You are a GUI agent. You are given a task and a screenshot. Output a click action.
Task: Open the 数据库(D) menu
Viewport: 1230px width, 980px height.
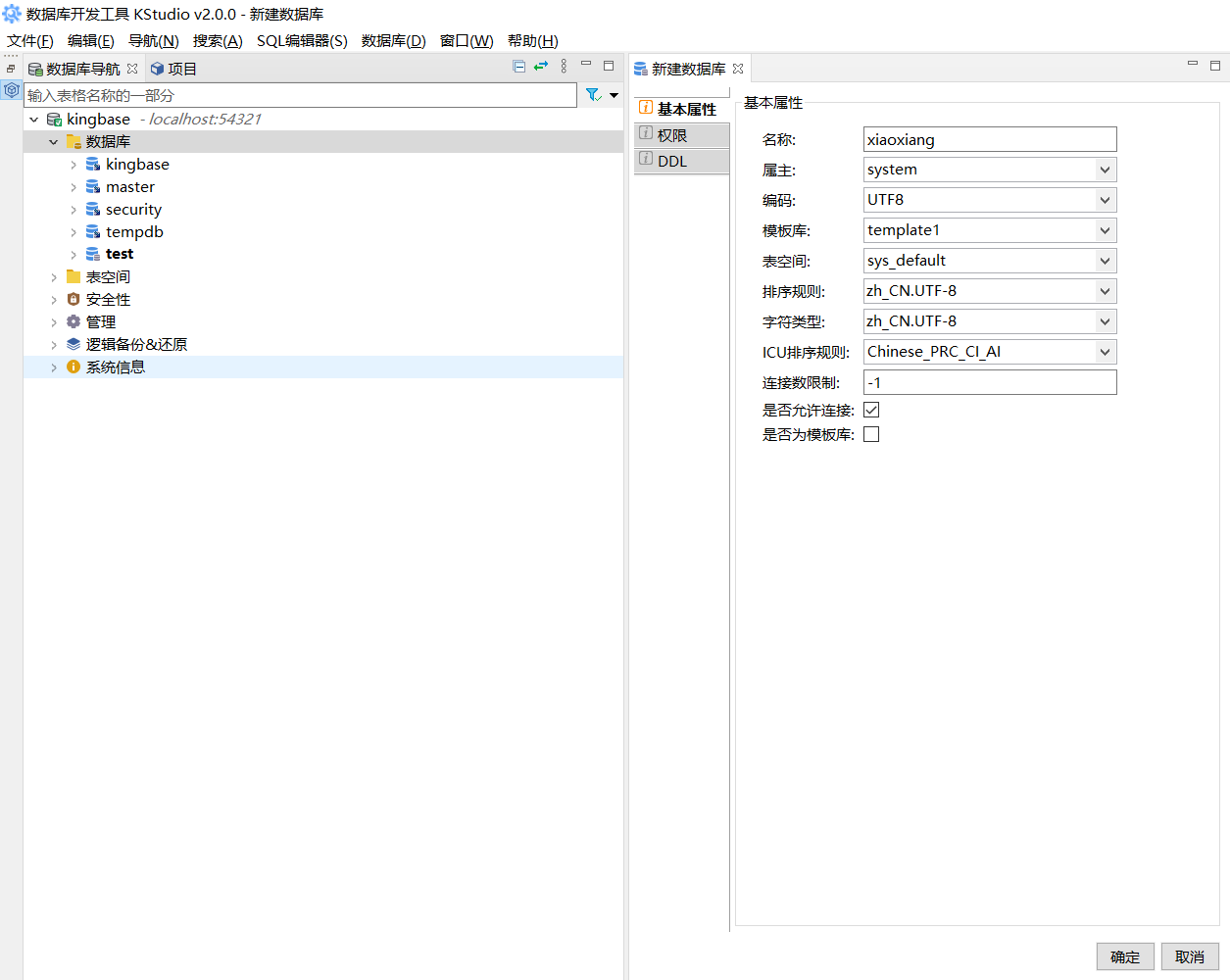tap(394, 40)
